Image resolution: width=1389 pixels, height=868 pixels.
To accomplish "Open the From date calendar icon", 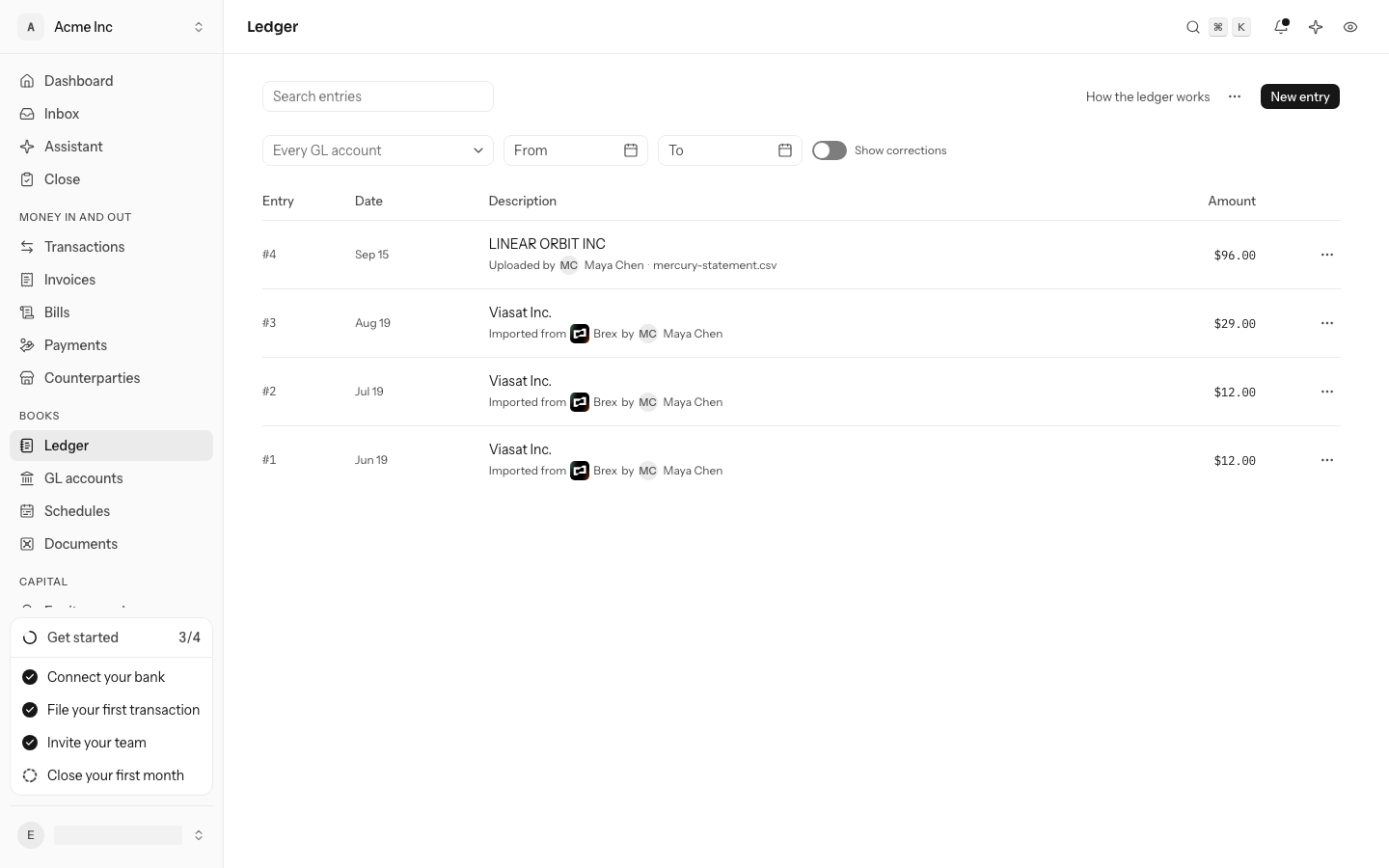I will tap(631, 150).
